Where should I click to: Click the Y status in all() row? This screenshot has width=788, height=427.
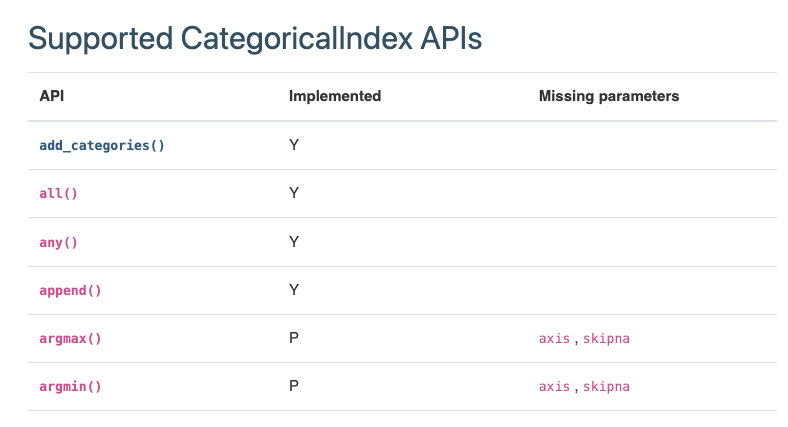pos(294,193)
